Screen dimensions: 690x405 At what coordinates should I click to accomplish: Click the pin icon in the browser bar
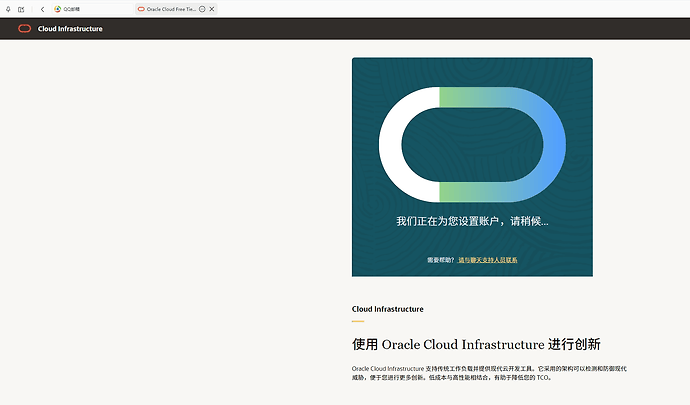(8, 9)
